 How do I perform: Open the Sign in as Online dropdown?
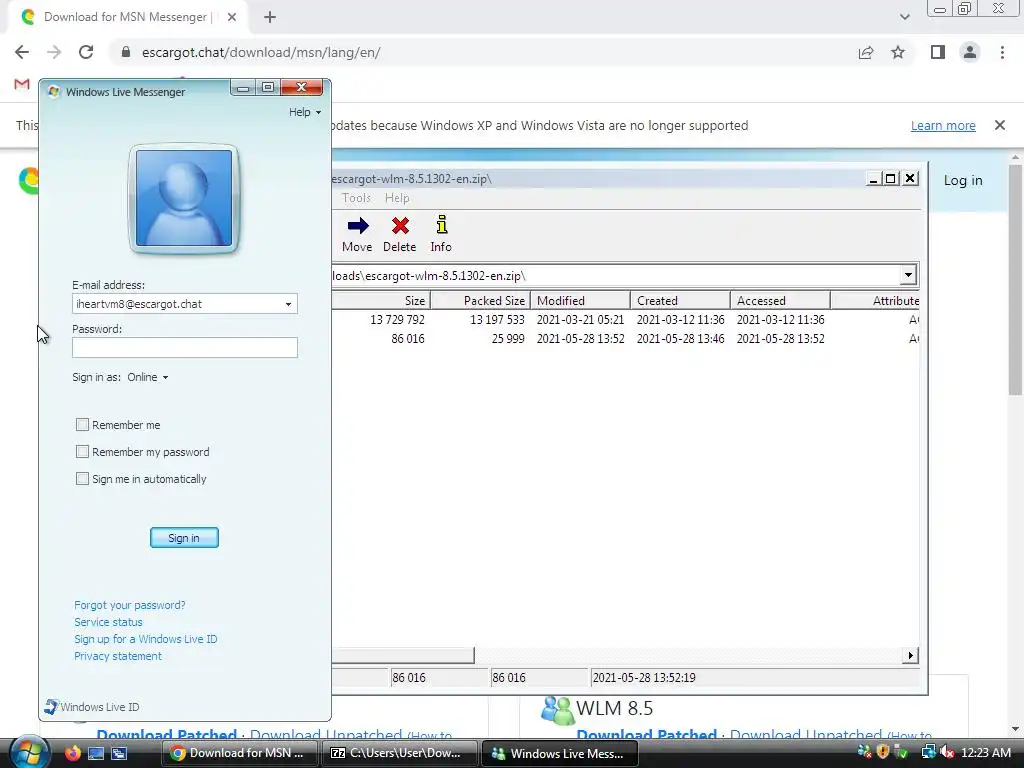148,377
